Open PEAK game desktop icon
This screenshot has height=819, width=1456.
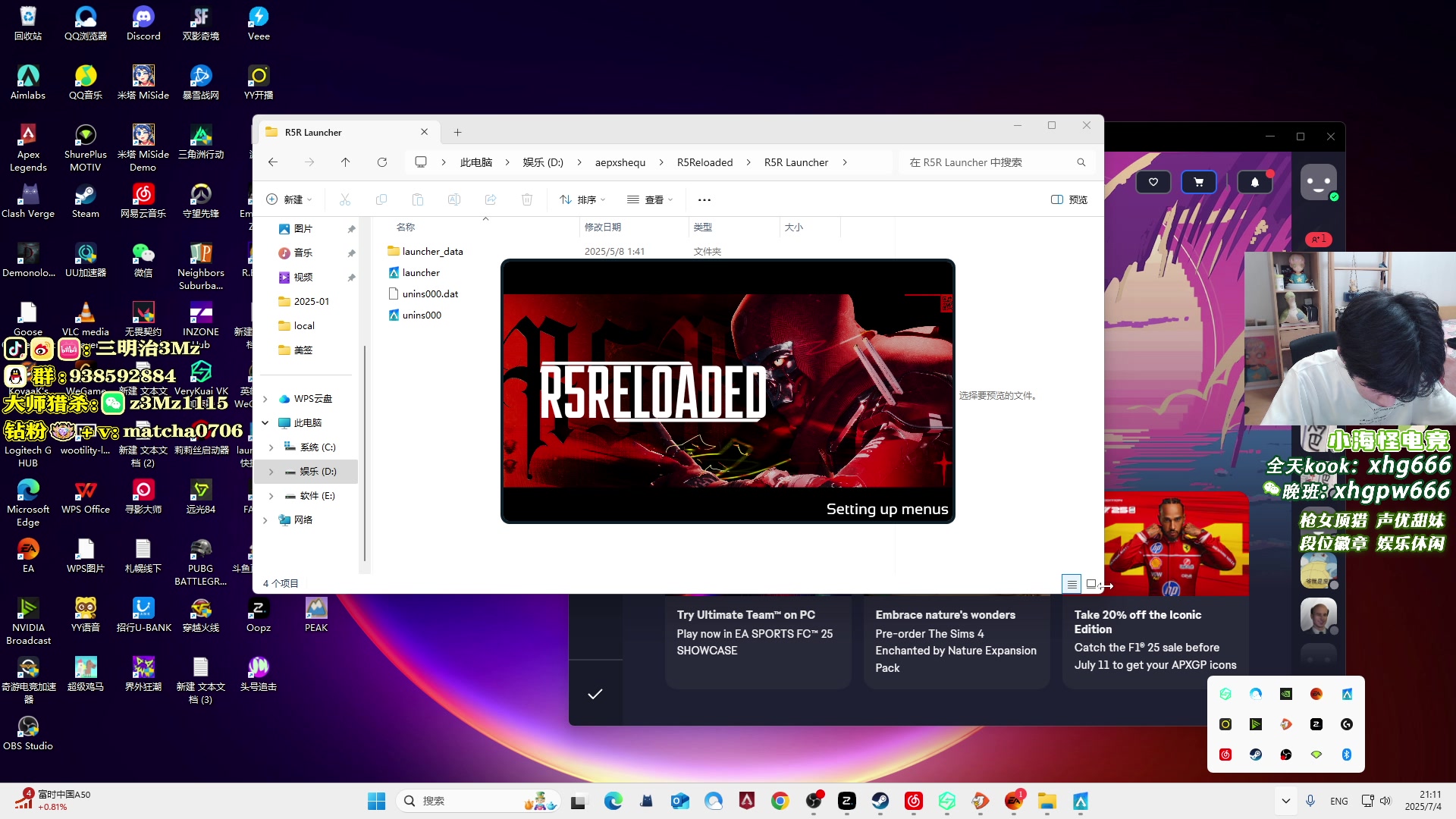[x=316, y=615]
